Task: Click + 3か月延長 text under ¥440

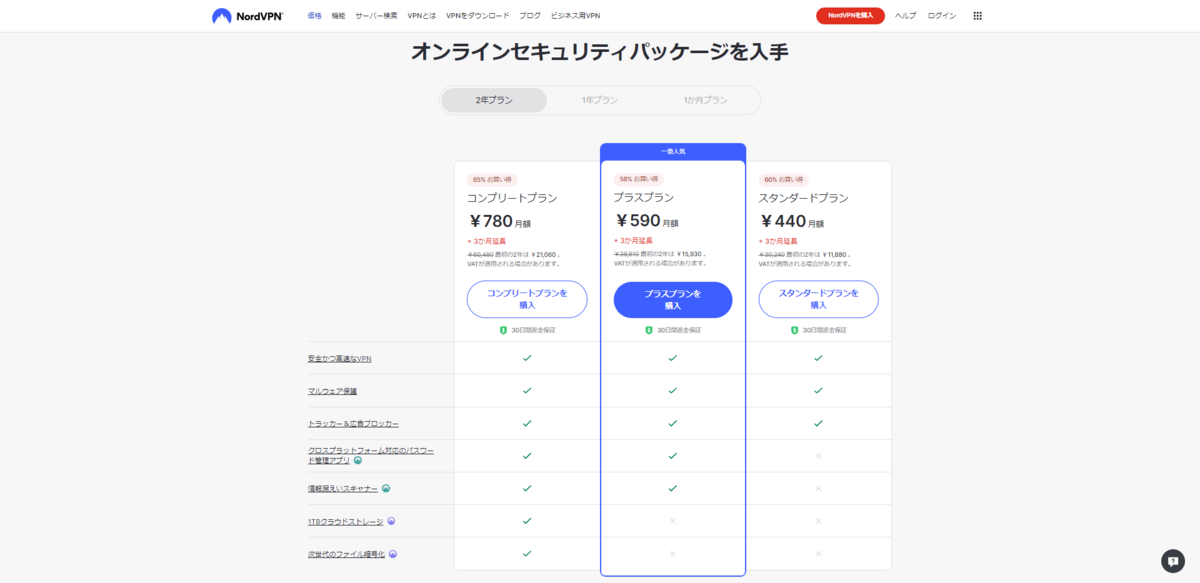Action: coord(779,241)
